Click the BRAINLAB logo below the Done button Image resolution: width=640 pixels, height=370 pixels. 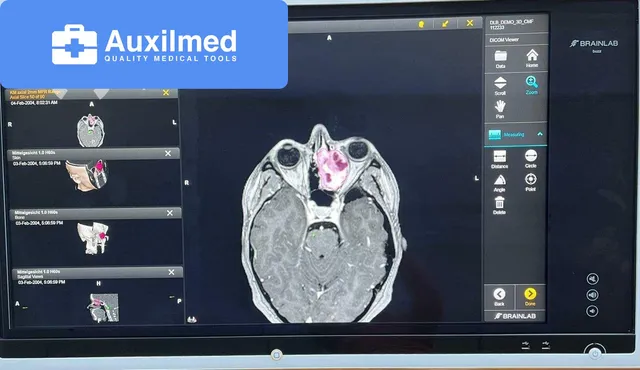(x=515, y=316)
